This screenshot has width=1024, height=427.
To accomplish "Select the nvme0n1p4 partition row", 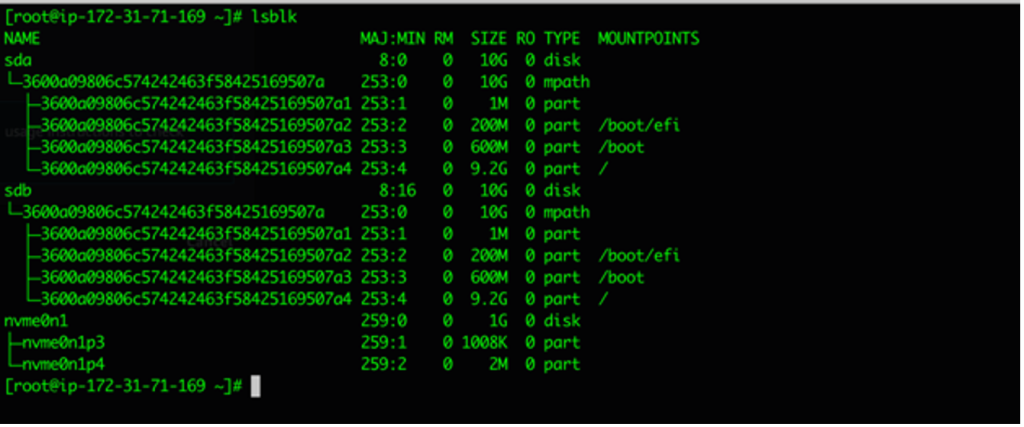I will click(x=292, y=364).
